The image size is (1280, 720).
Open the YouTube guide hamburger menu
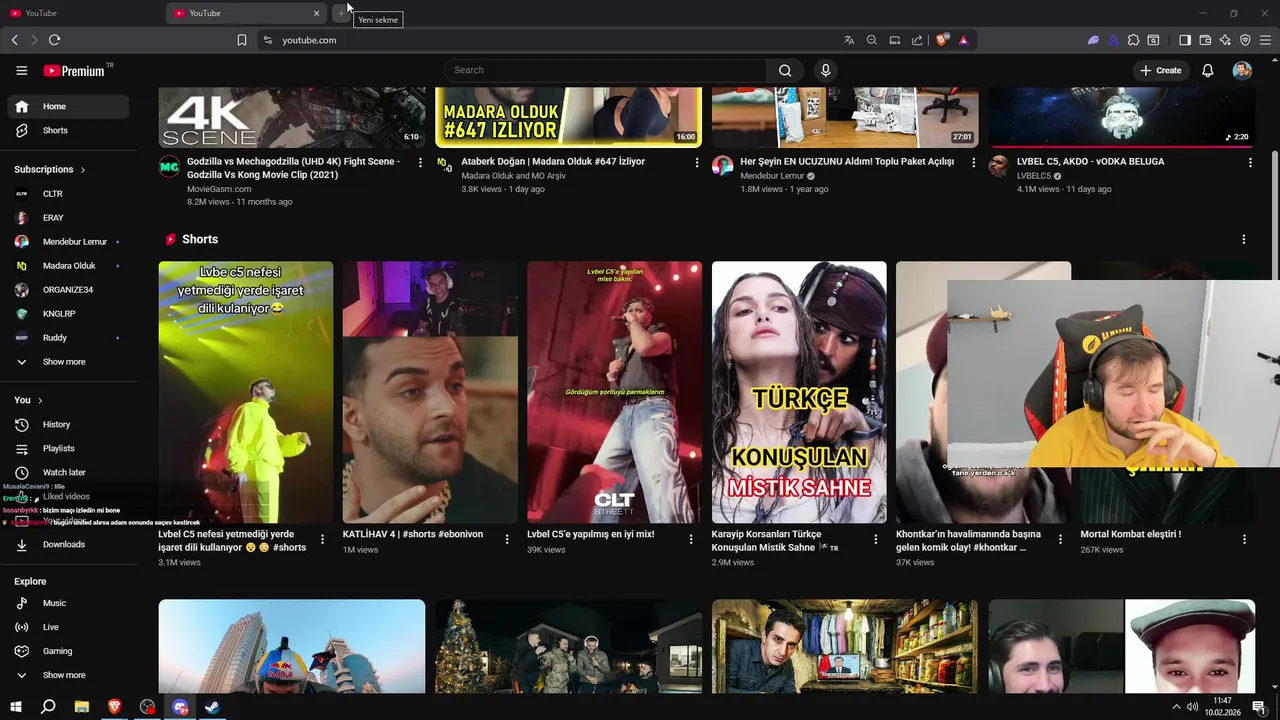click(x=21, y=70)
